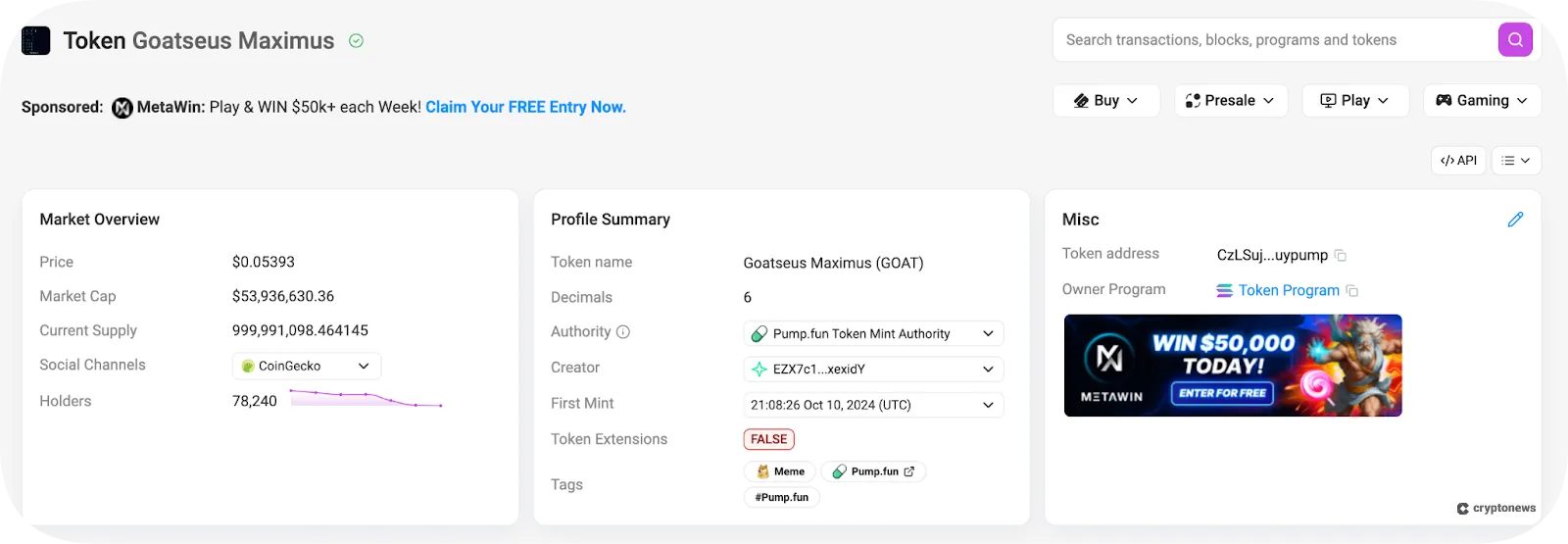This screenshot has width=1568, height=544.
Task: Click the verified checkmark beside token name
Action: tap(357, 41)
